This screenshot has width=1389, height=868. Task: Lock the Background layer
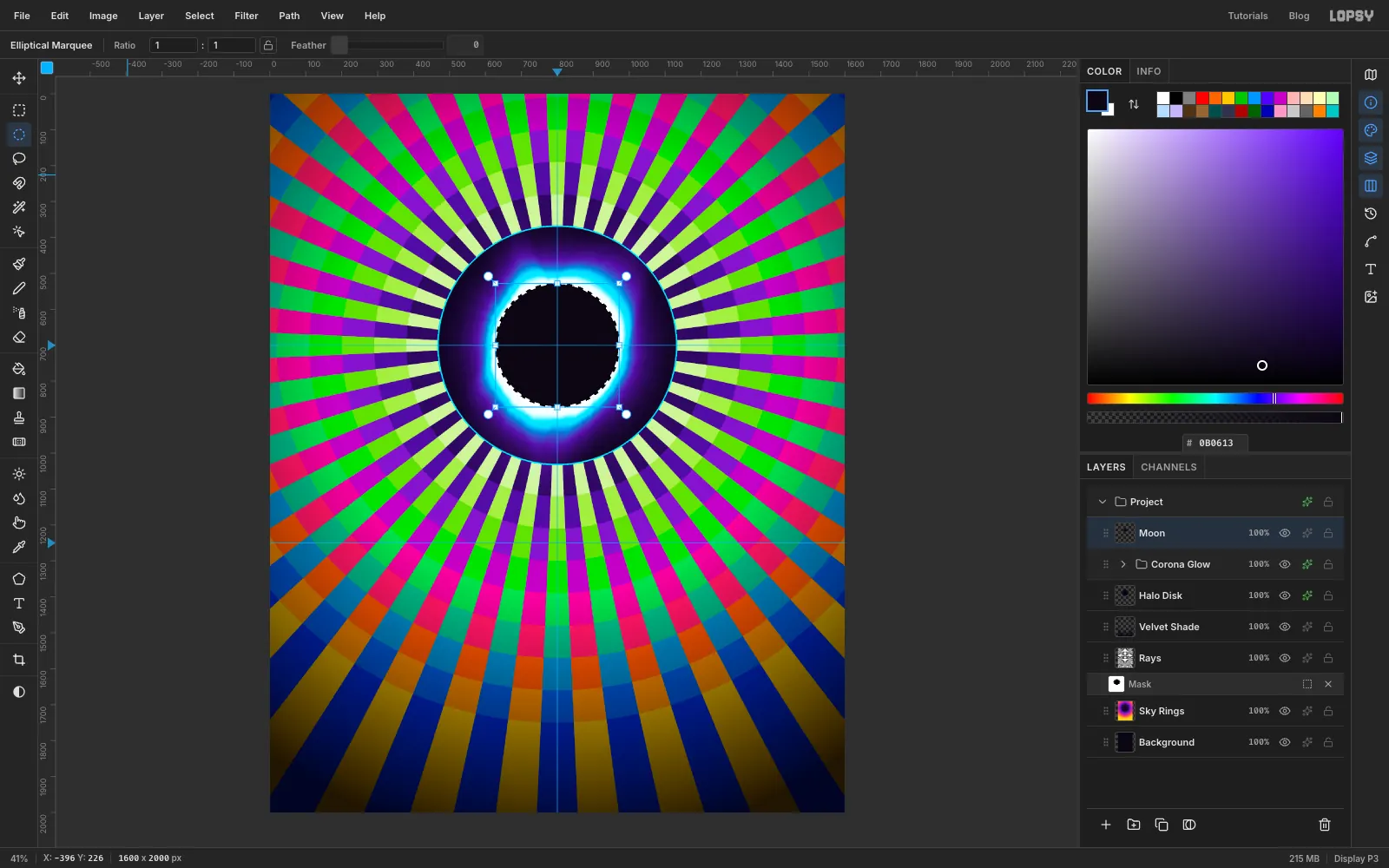point(1328,742)
